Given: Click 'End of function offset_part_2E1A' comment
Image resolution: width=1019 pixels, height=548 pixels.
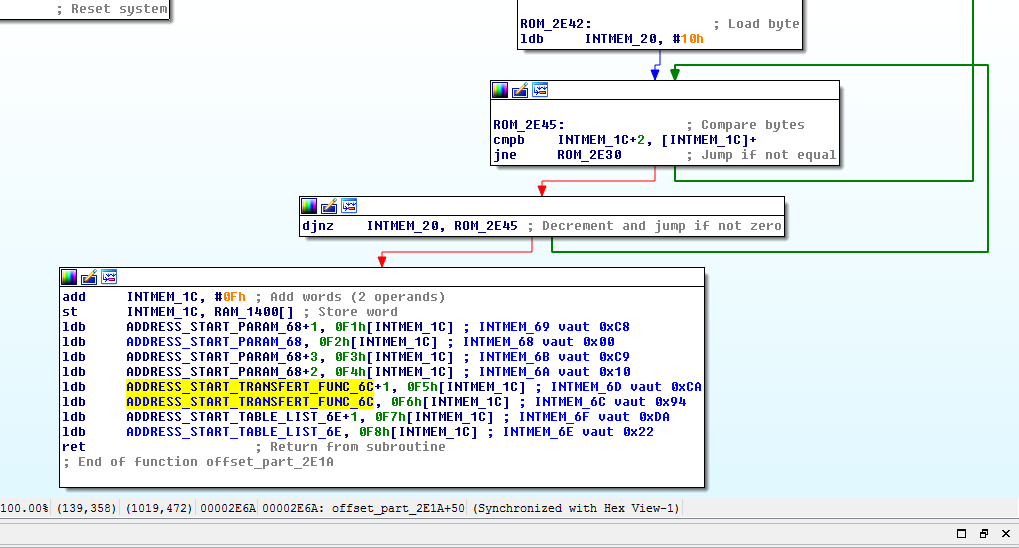Looking at the screenshot, I should [x=206, y=462].
